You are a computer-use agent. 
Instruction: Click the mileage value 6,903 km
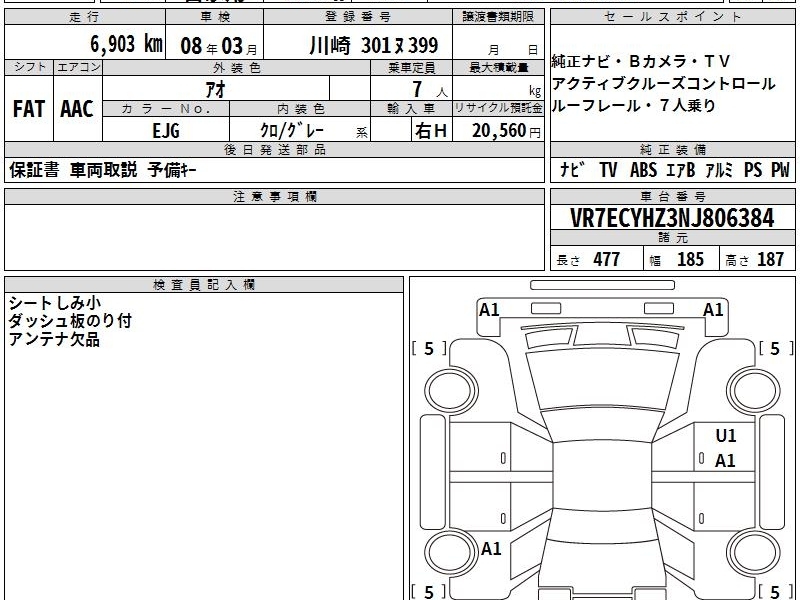pos(126,44)
